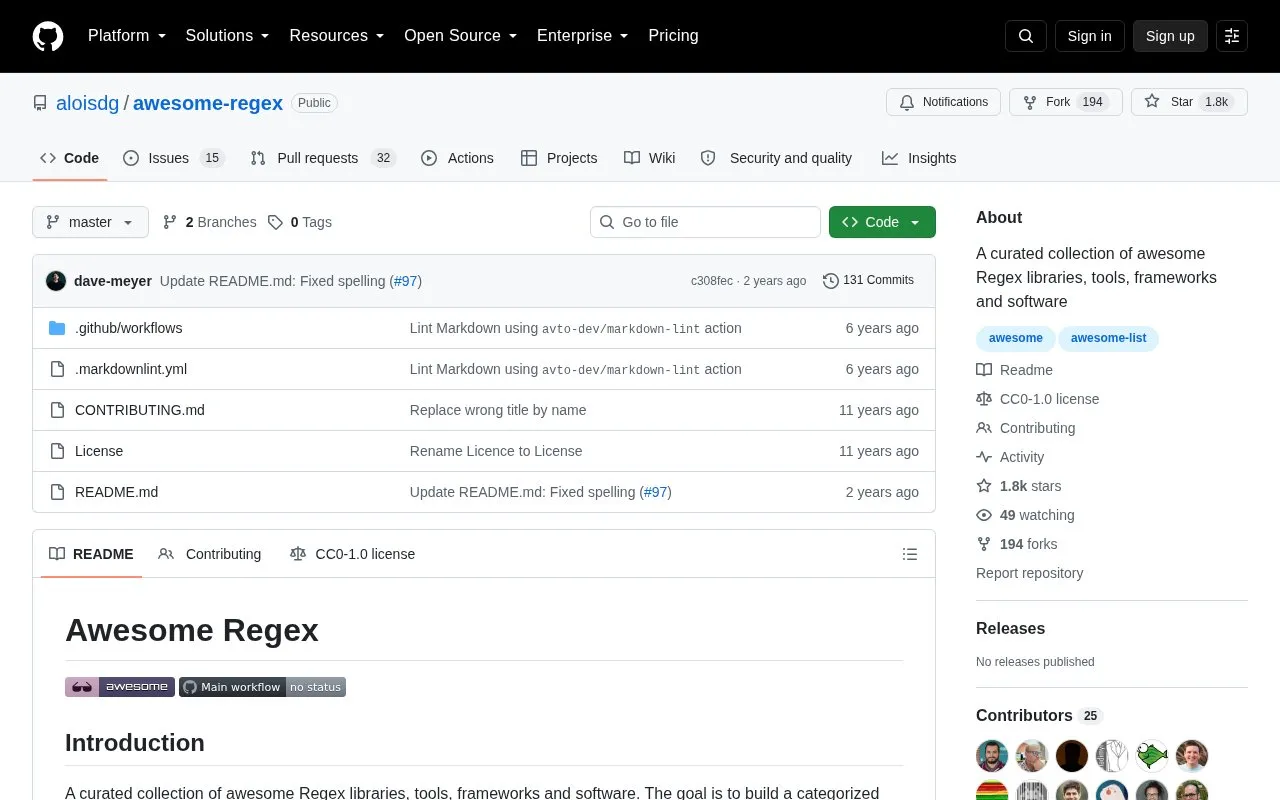Click the README outline list icon

(x=910, y=554)
